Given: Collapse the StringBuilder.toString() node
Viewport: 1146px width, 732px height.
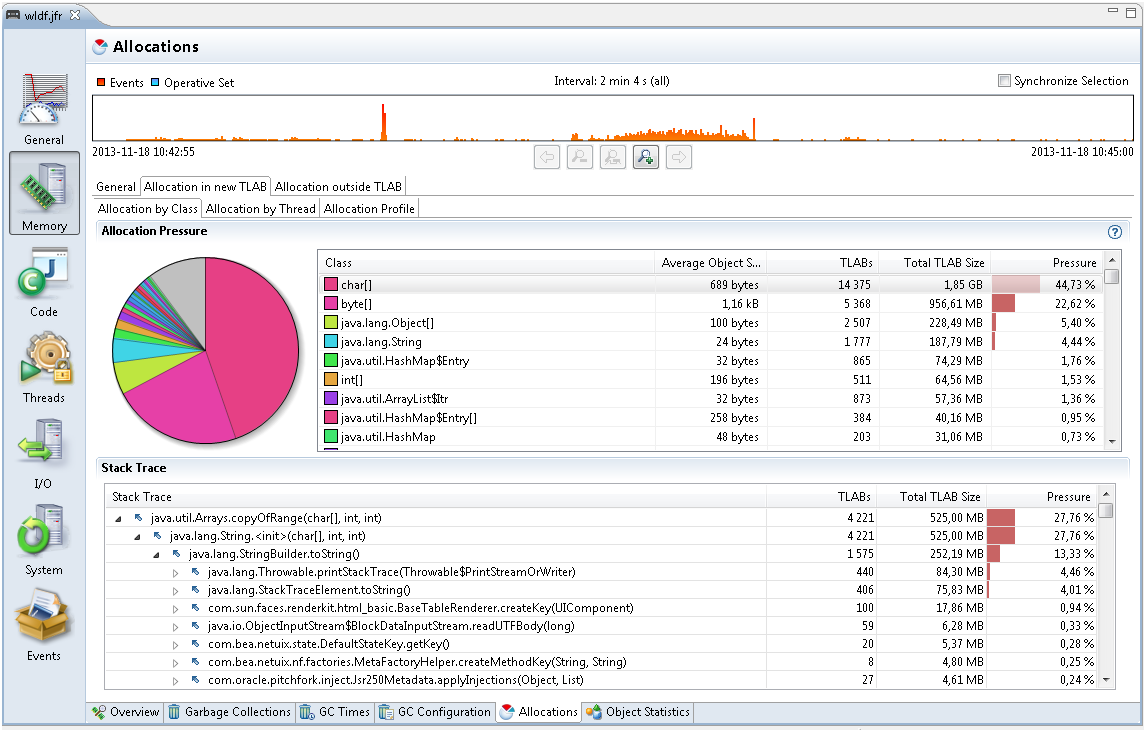Looking at the screenshot, I should pyautogui.click(x=157, y=555).
